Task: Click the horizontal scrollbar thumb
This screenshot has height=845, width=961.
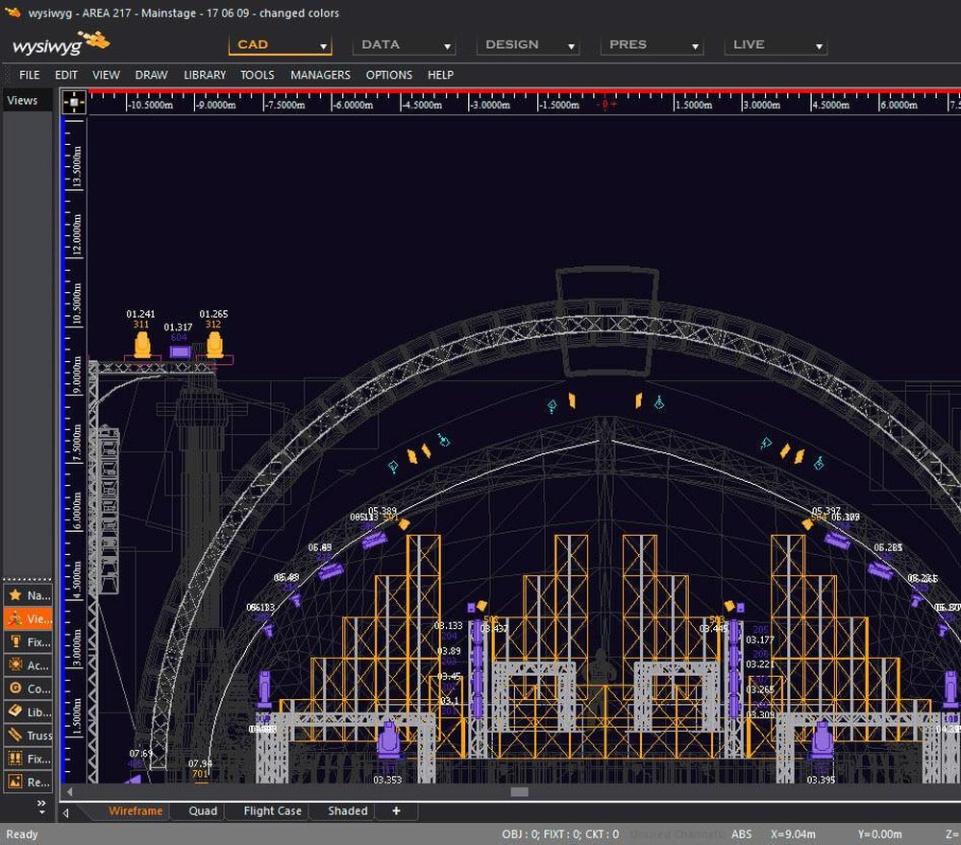Action: 519,792
